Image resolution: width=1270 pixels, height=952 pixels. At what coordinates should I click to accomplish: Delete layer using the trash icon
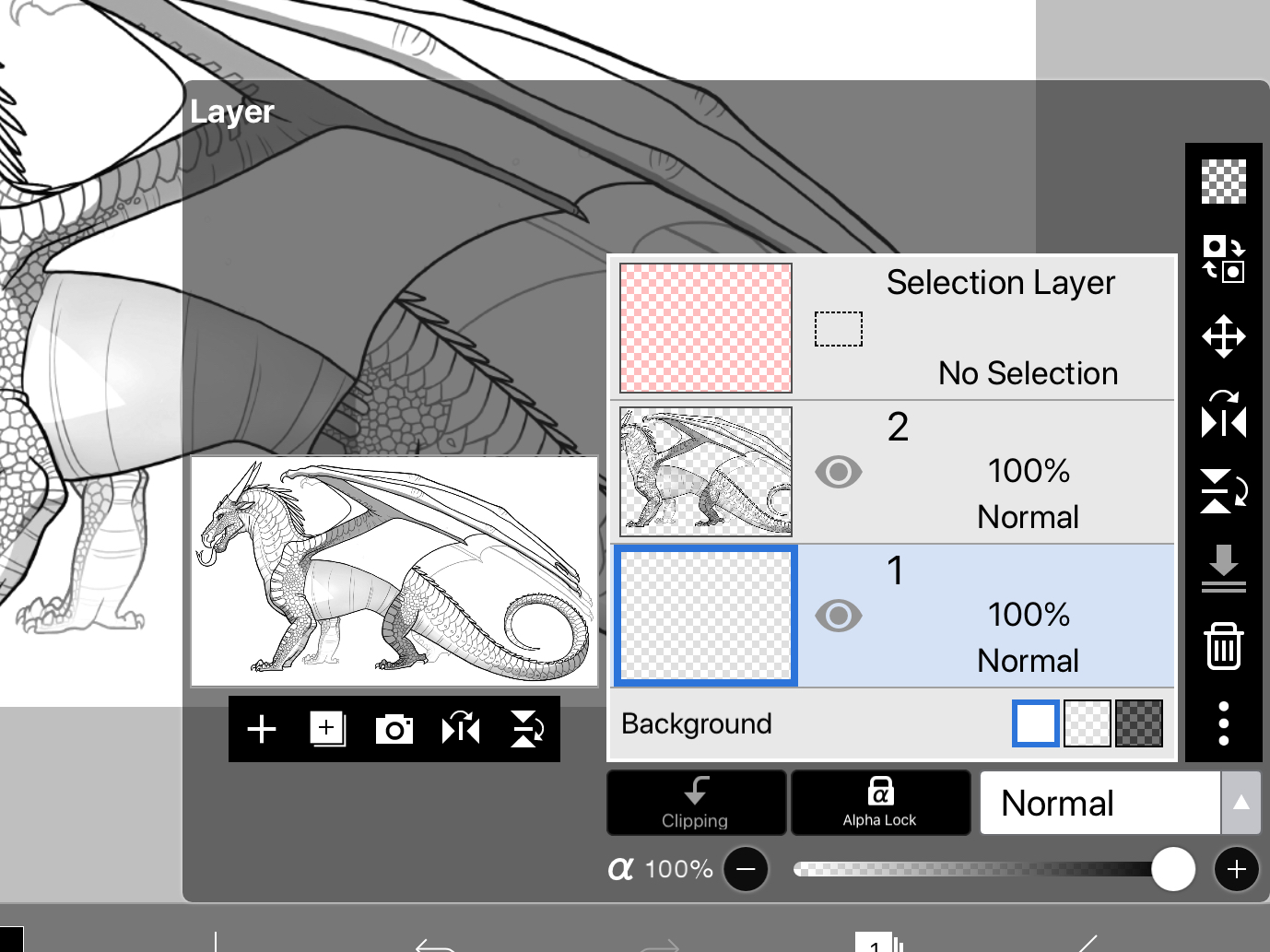click(x=1223, y=645)
